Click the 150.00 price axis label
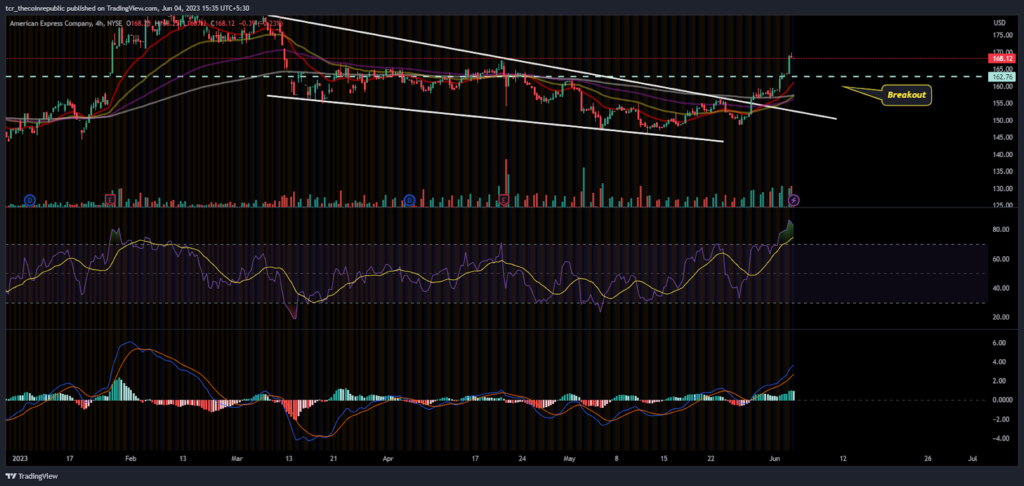This screenshot has height=486, width=1024. 1002,121
